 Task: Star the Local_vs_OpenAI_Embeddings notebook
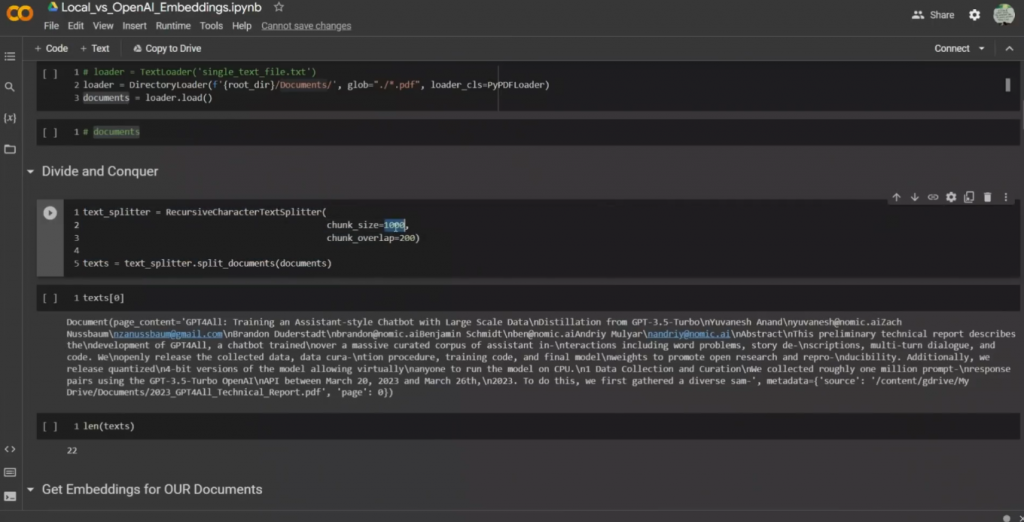tap(279, 7)
